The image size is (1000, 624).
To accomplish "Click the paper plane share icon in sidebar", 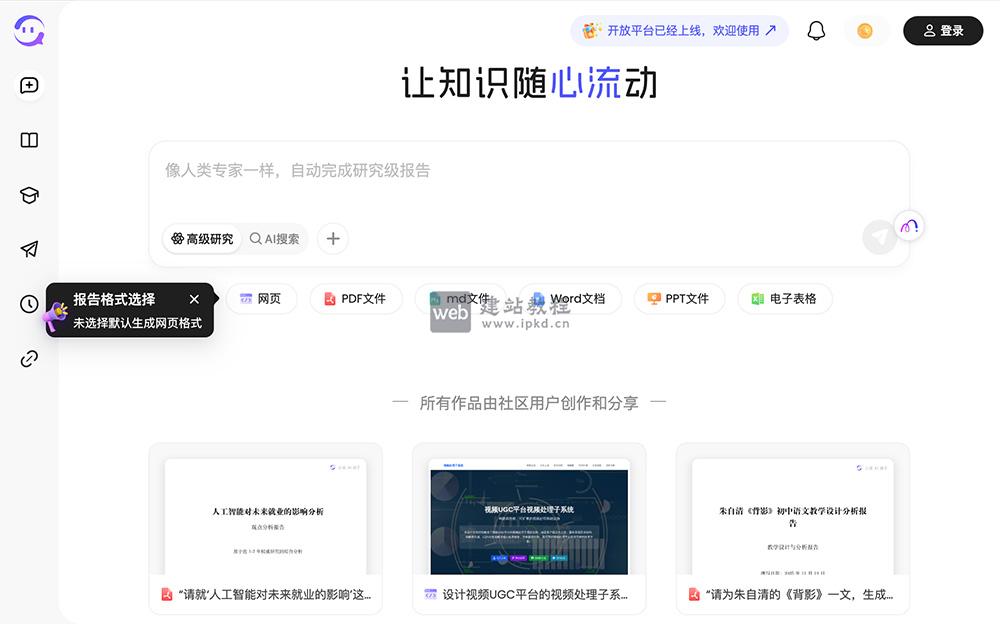I will coord(28,250).
